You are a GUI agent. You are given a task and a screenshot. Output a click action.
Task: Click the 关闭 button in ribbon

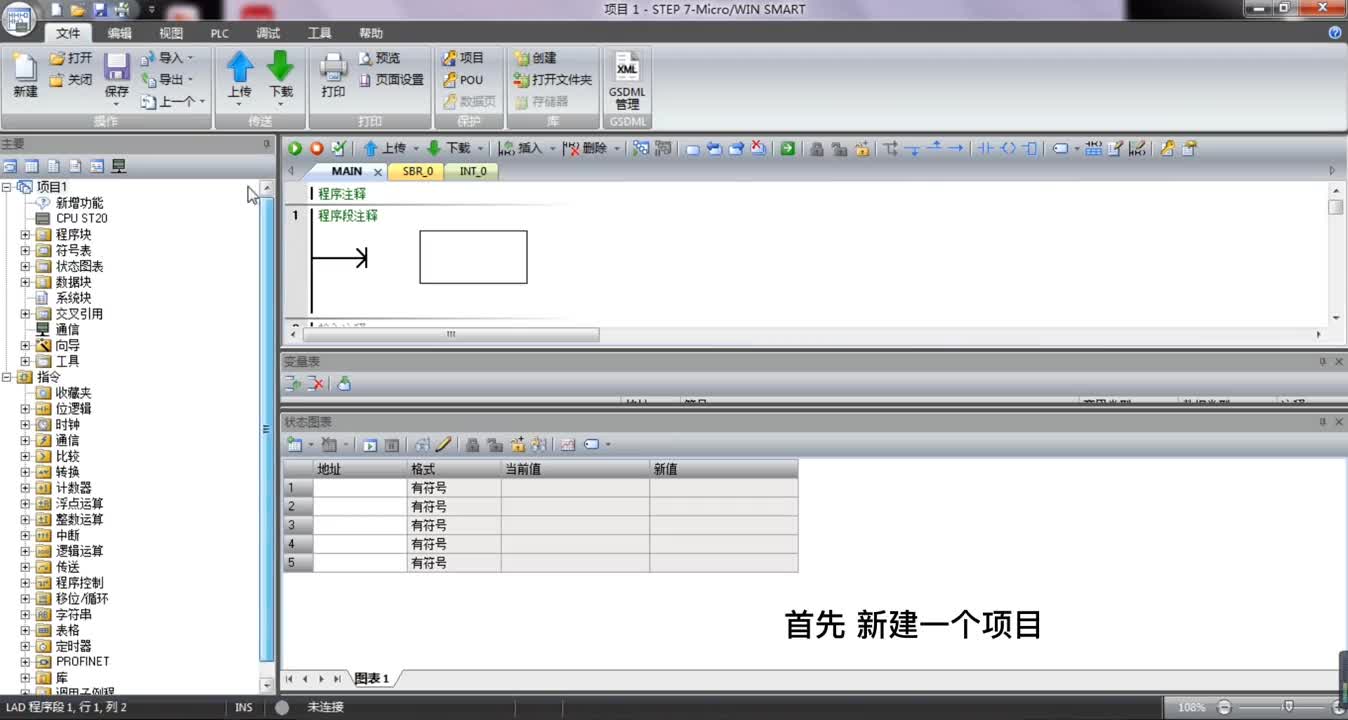click(x=71, y=79)
